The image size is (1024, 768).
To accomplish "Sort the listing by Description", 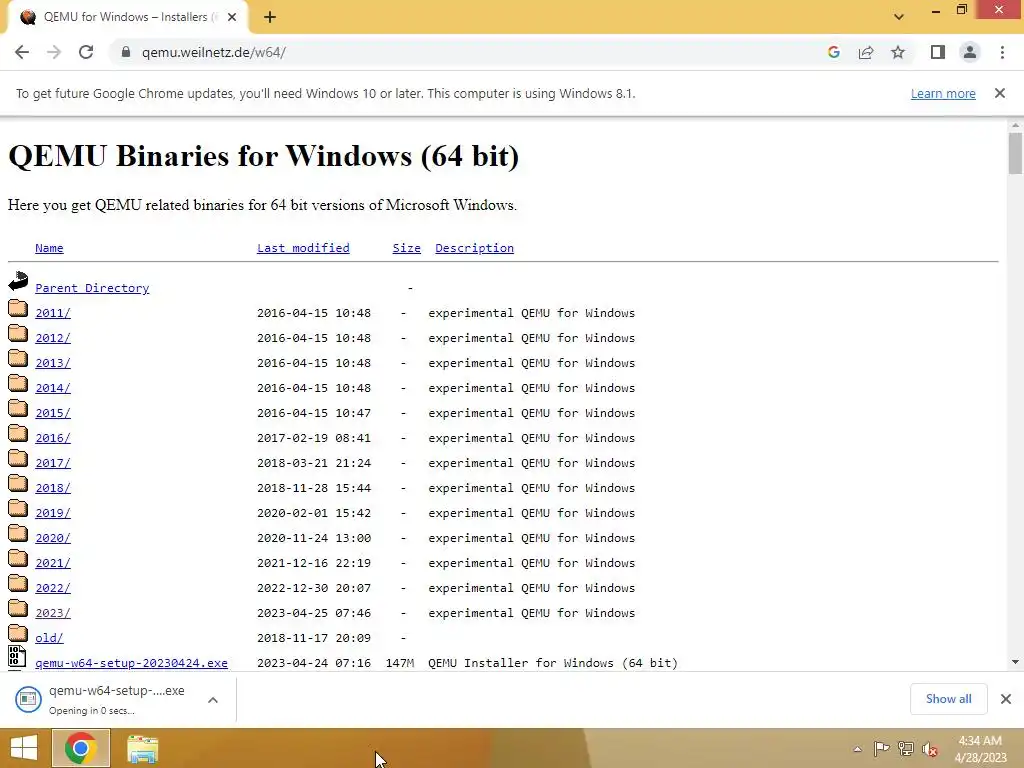I will click(x=474, y=248).
